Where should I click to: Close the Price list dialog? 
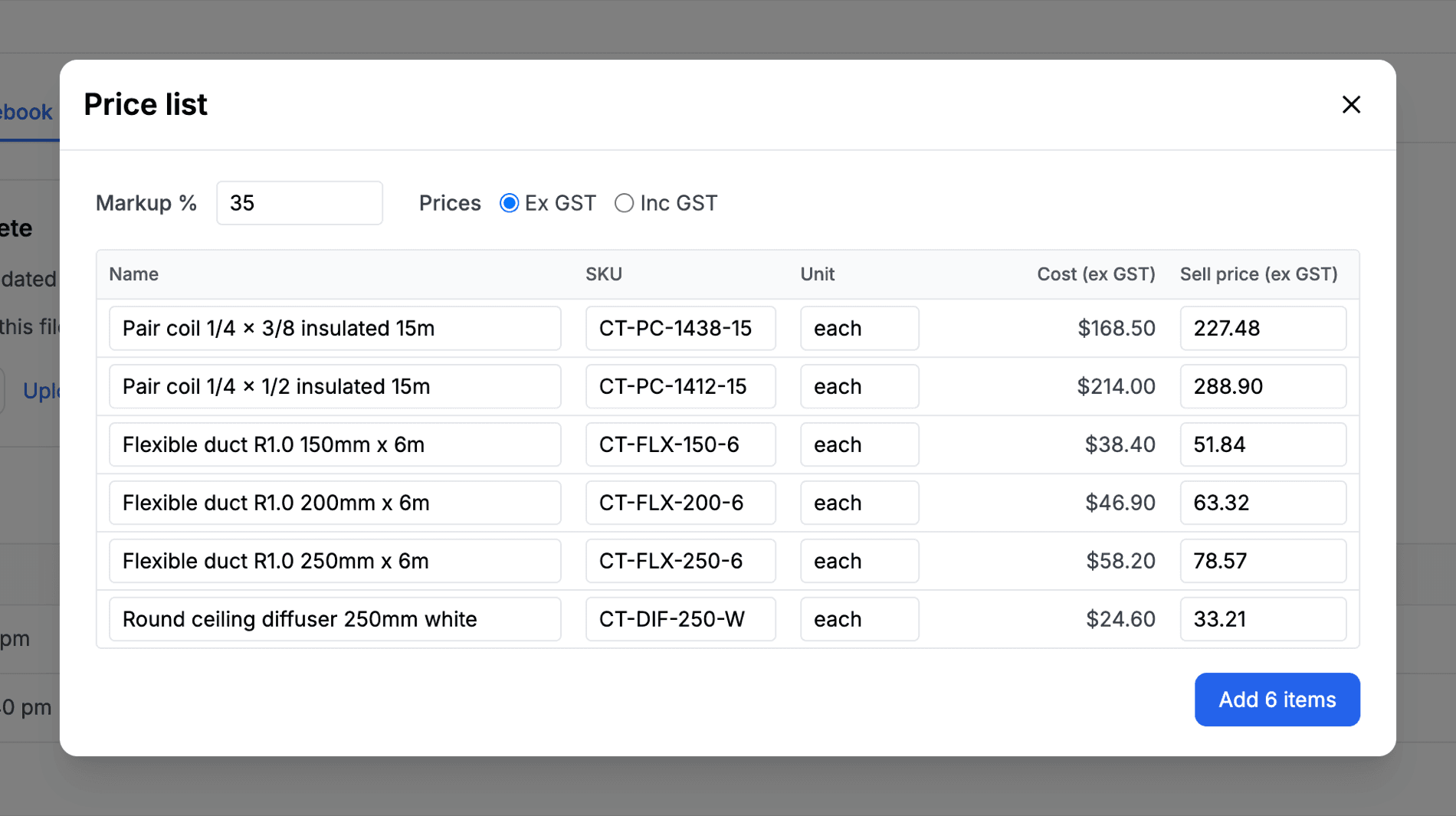tap(1351, 104)
